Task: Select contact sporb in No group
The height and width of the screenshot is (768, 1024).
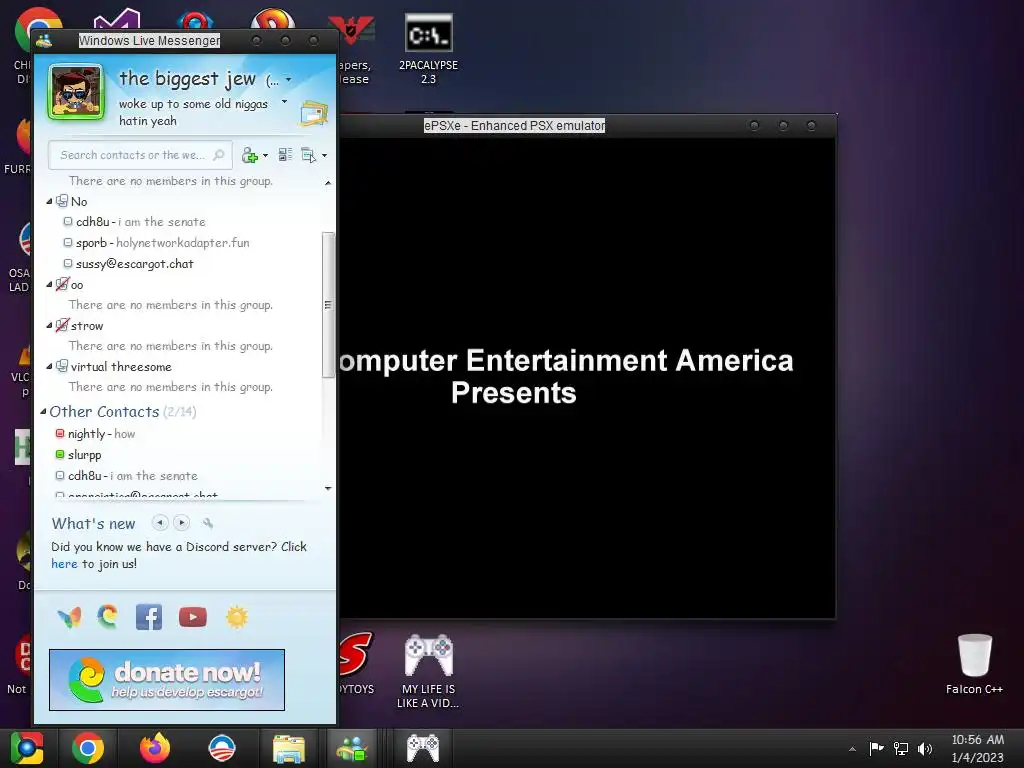Action: pos(157,243)
